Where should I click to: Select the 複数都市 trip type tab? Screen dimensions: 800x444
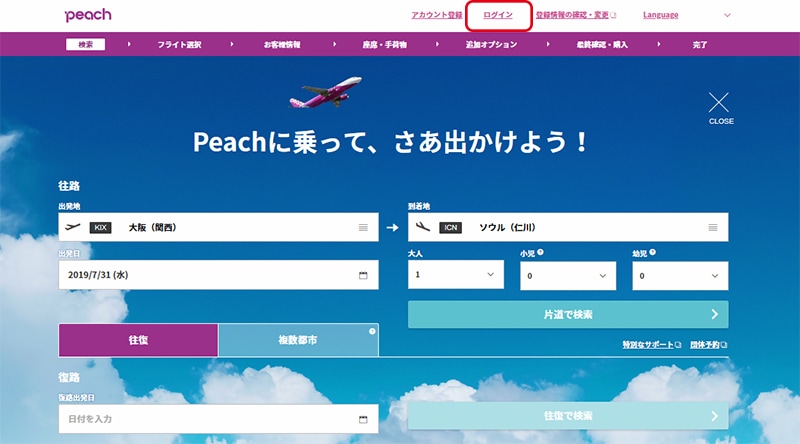pyautogui.click(x=298, y=340)
